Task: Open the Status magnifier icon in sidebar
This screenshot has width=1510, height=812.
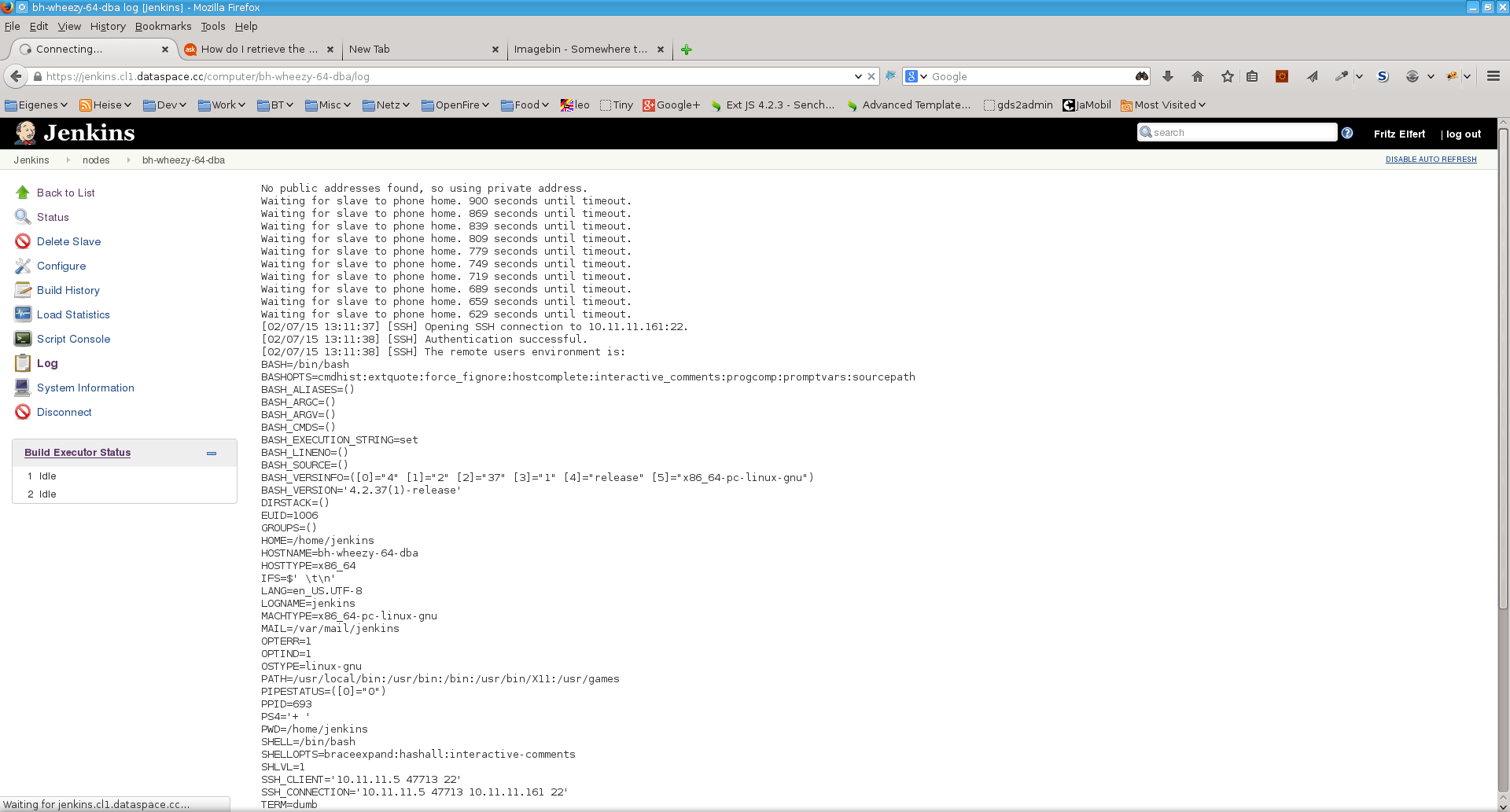Action: (x=23, y=217)
